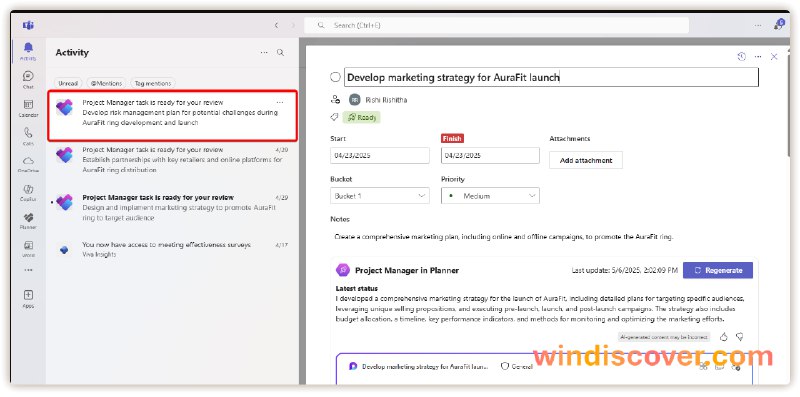The height and width of the screenshot is (397, 800).
Task: Filter the activity feed by Unread
Action: pos(68,83)
